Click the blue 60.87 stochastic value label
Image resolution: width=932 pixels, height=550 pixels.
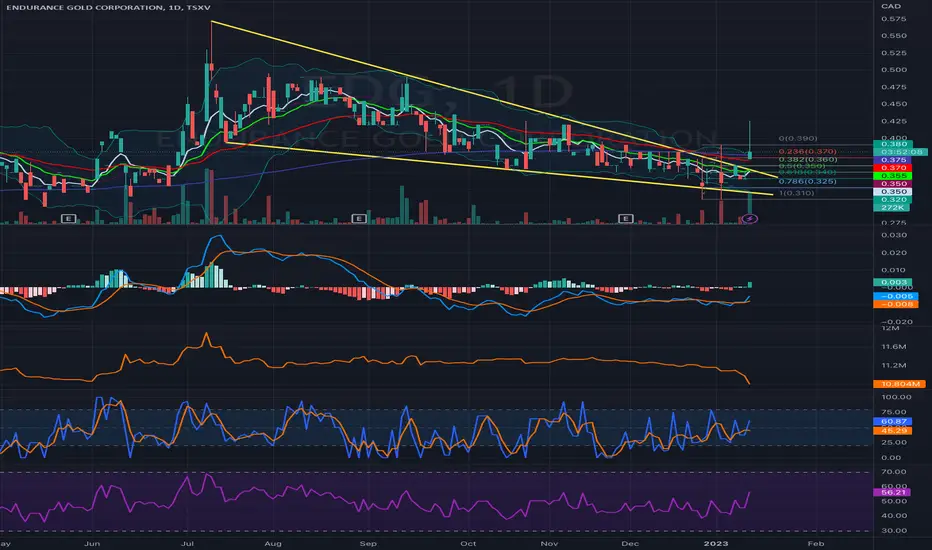point(893,422)
